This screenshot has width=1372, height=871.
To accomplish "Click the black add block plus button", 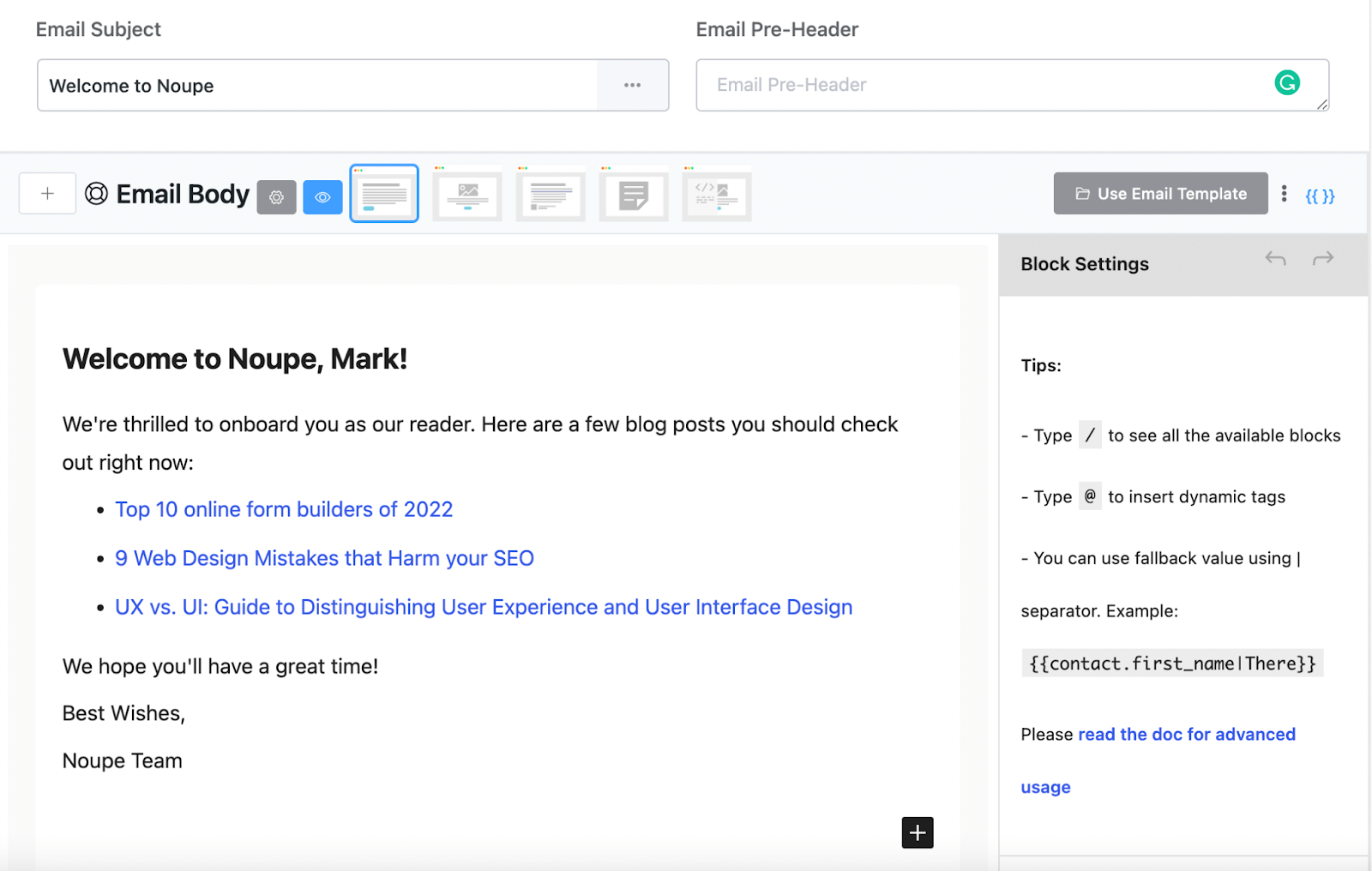I will (918, 832).
